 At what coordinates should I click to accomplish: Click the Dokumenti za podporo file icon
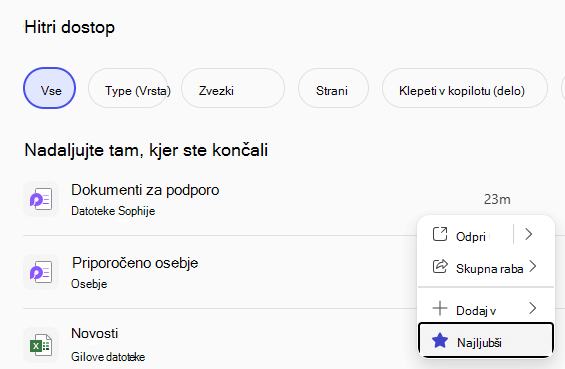[41, 199]
